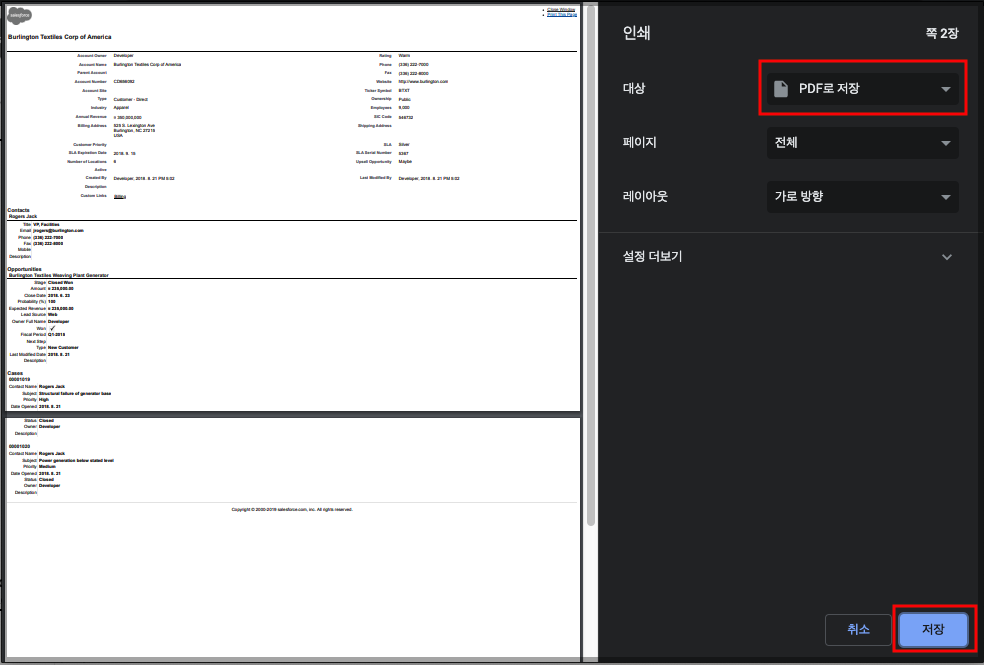Click the industry value Apparel
This screenshot has width=984, height=665.
pyautogui.click(x=121, y=108)
